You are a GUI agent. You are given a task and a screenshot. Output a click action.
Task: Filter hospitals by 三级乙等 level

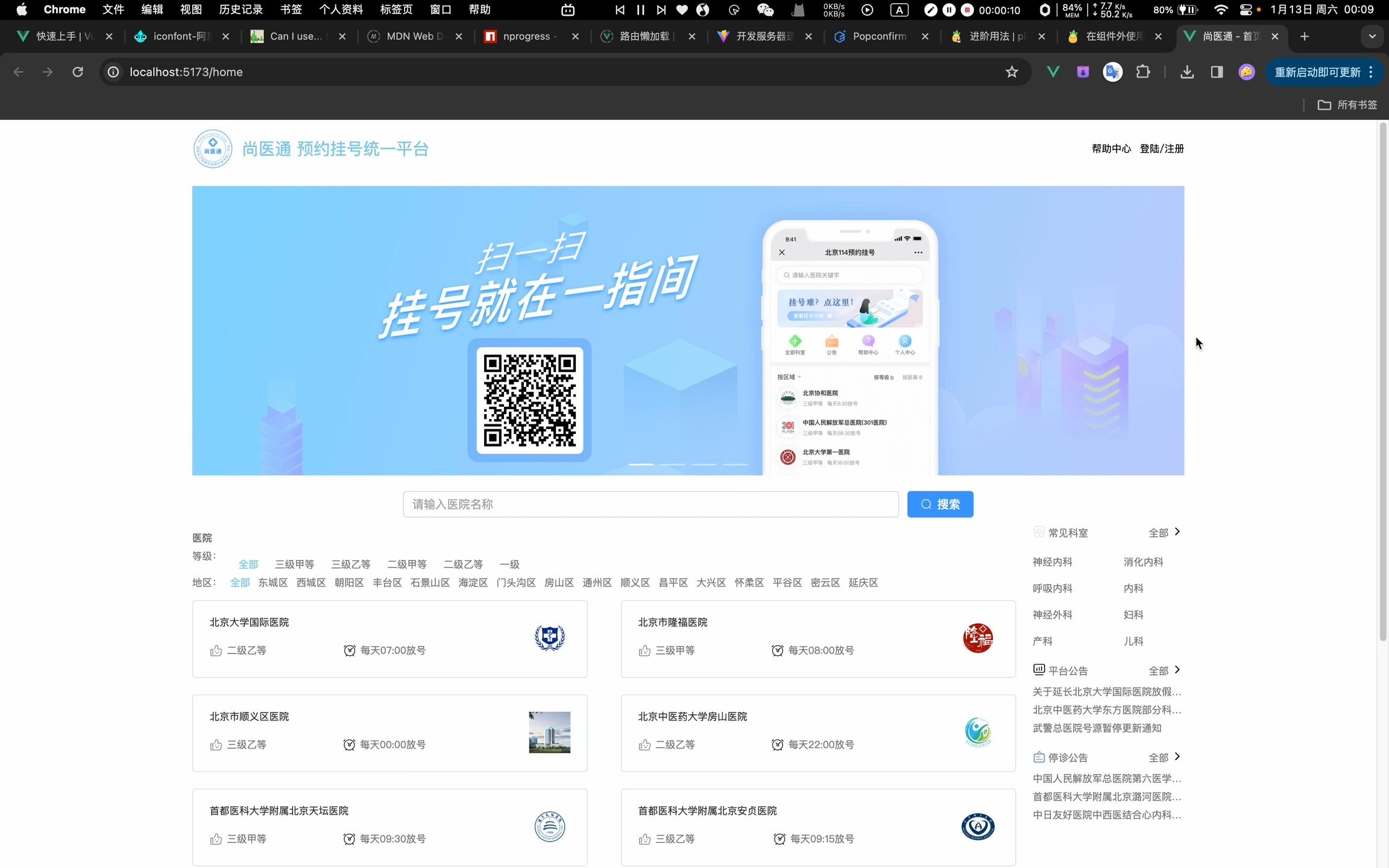(x=351, y=564)
